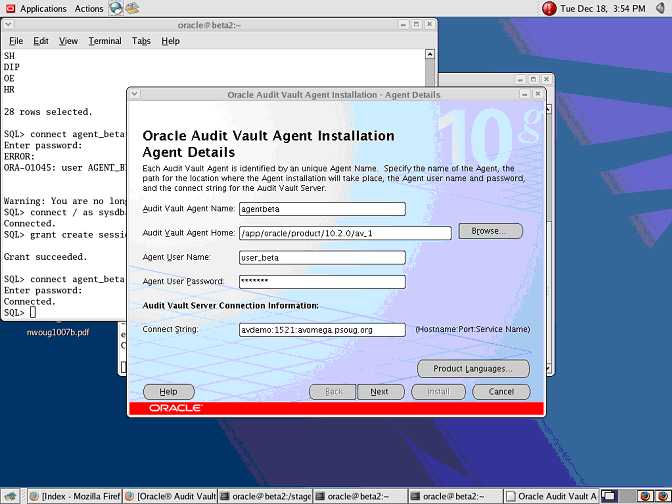Open the clock showing Tue Dec 18

click(603, 8)
